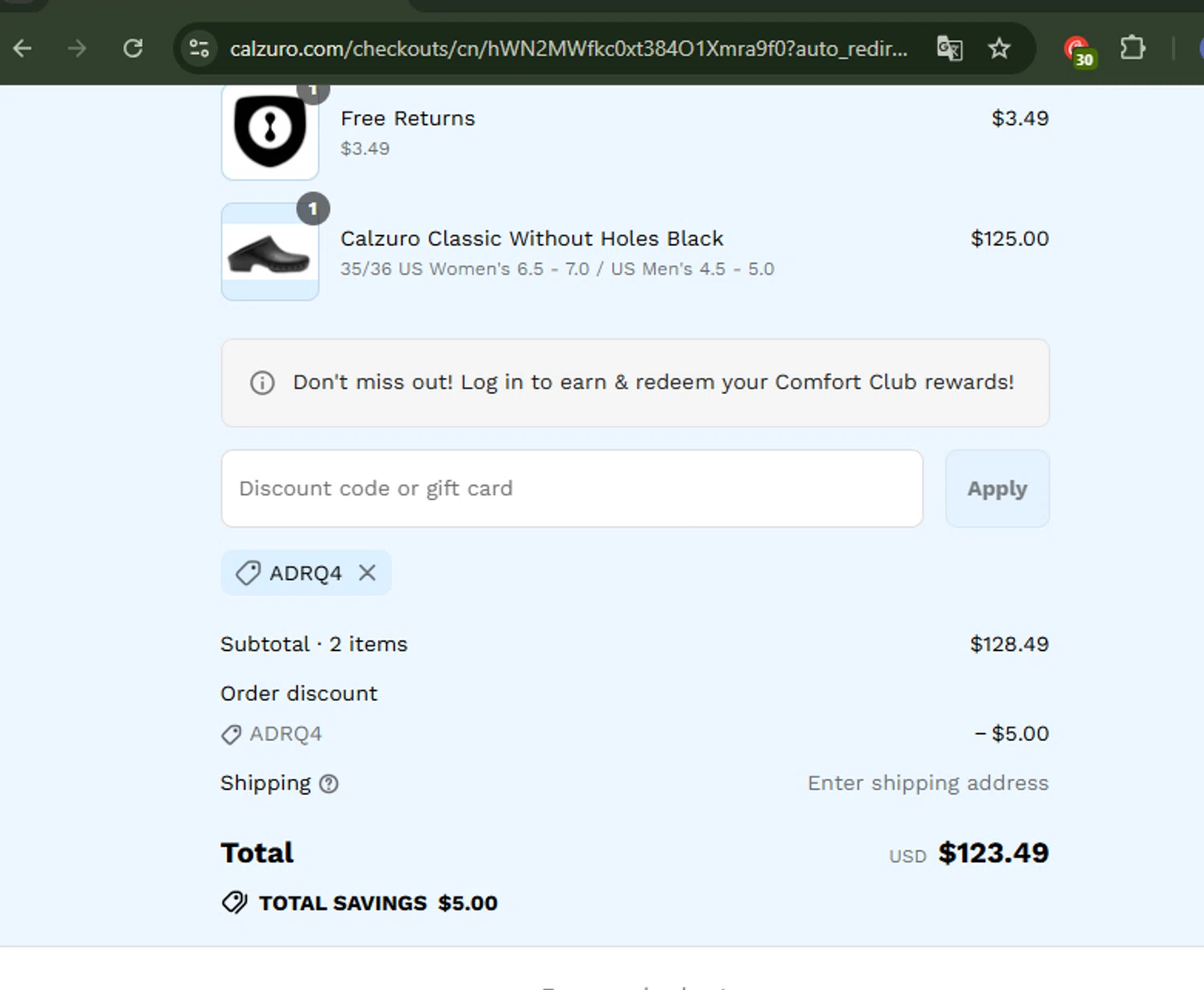Click the $3.49 price at right of Free Returns

pos(1020,118)
